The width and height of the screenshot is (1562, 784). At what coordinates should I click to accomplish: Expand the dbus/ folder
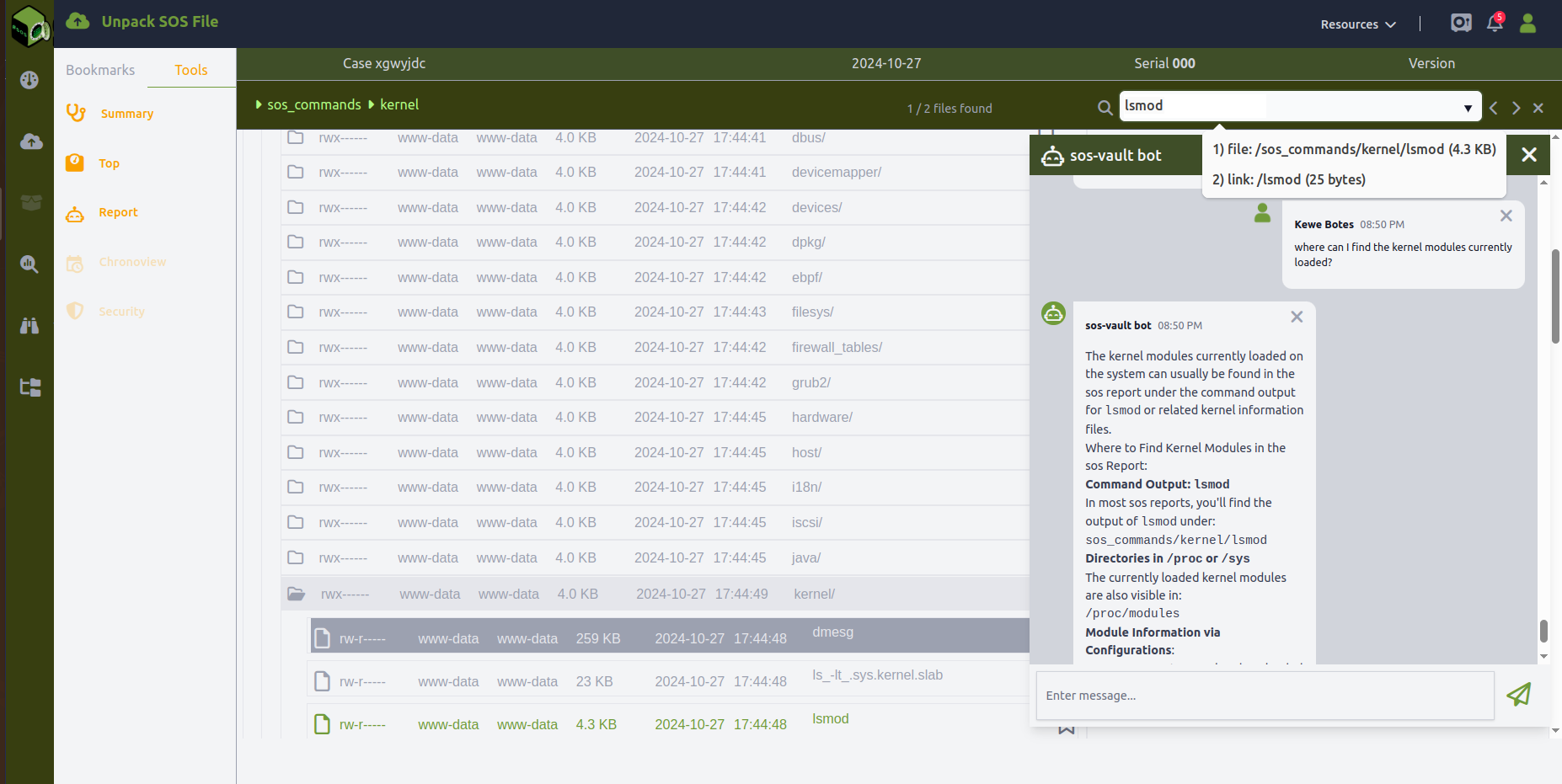(809, 137)
